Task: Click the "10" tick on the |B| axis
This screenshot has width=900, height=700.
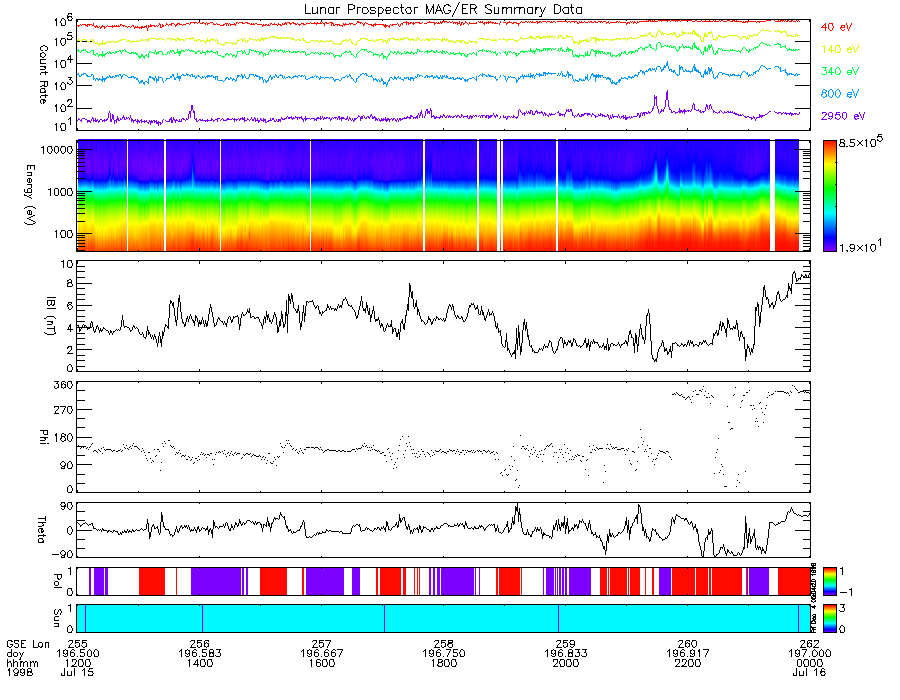Action: tap(67, 265)
